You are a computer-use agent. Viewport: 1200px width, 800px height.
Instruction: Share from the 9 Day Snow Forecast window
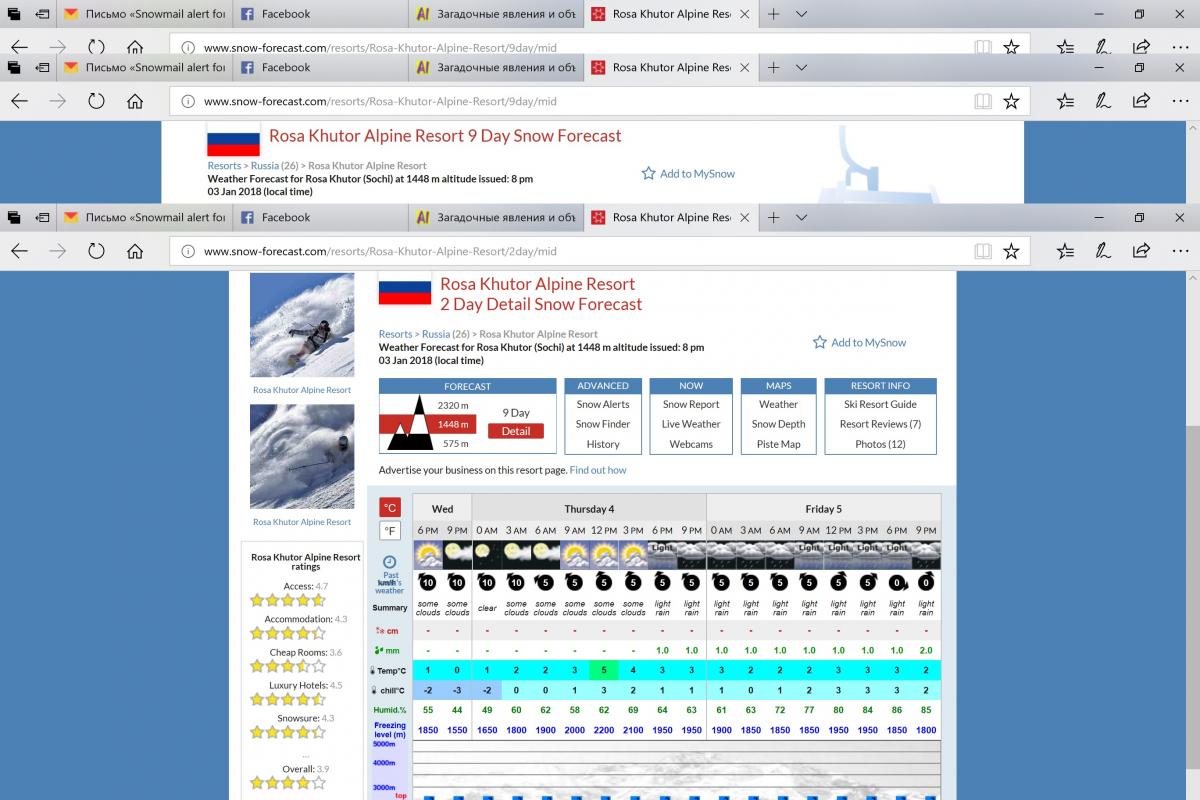click(1141, 101)
